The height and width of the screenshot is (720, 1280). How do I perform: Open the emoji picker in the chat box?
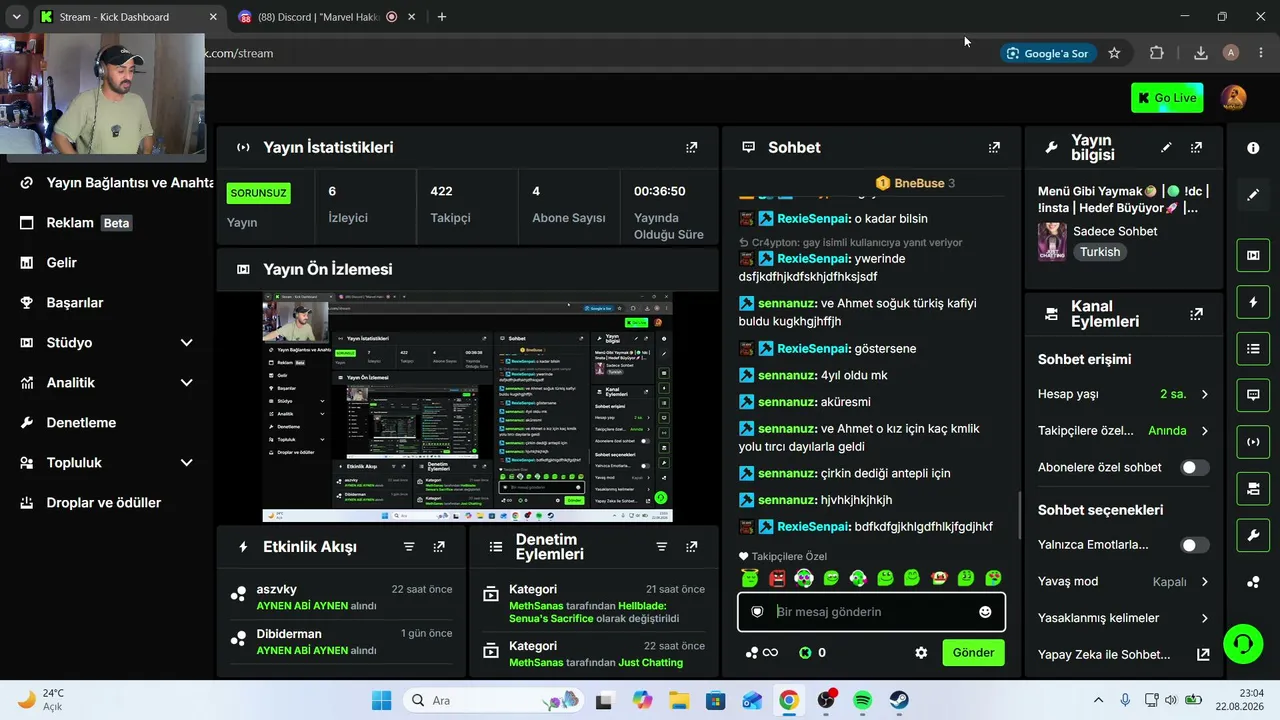(x=985, y=612)
